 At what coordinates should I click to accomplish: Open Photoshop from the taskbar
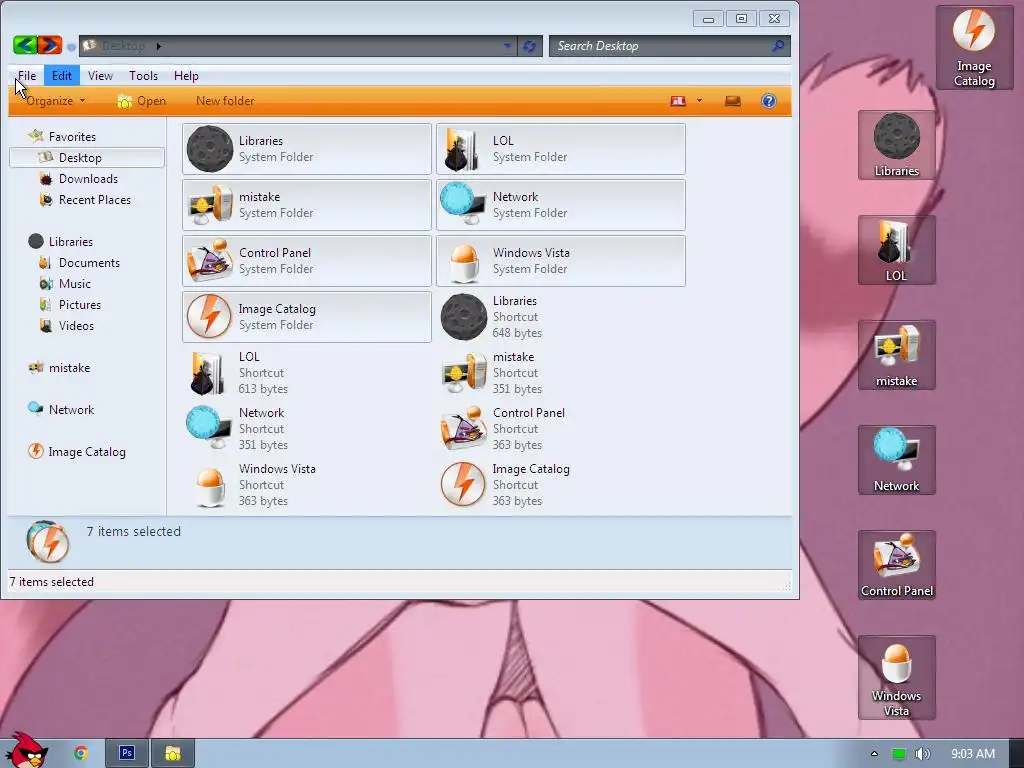[127, 753]
